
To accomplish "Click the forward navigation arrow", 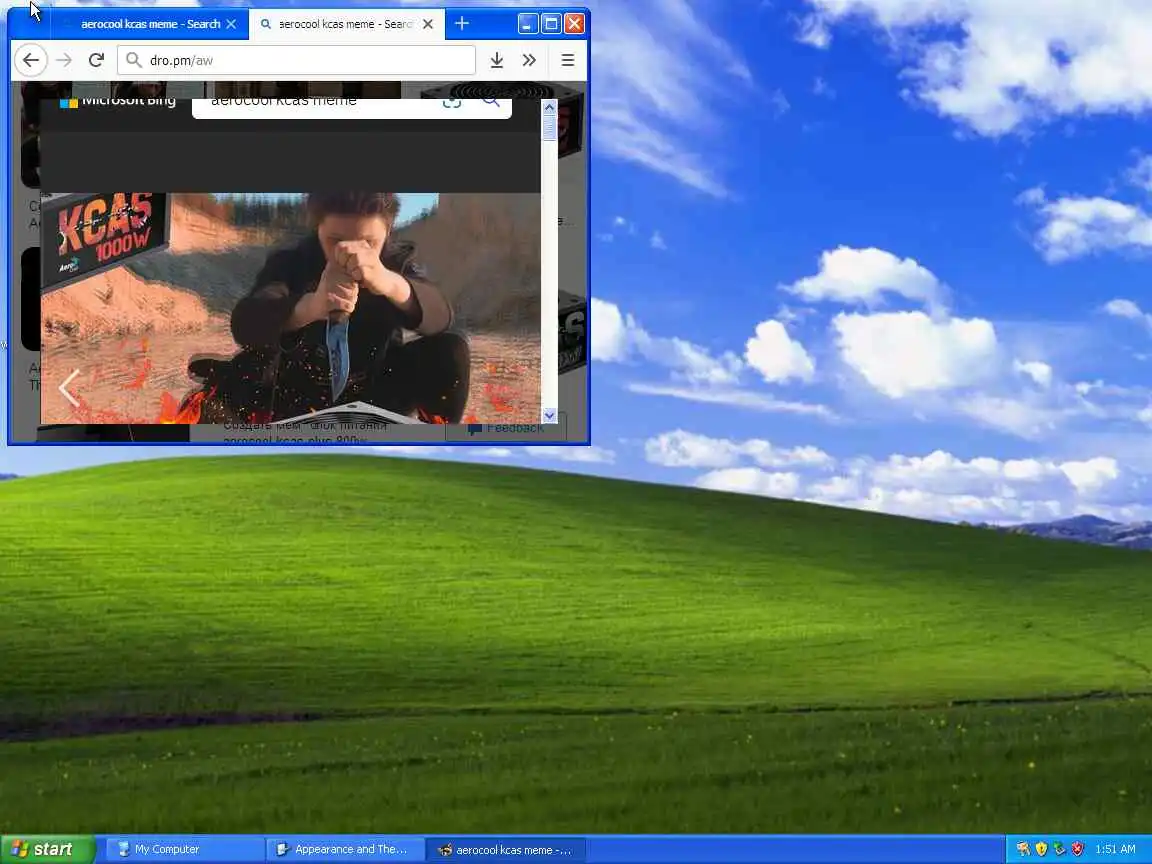I will [65, 60].
